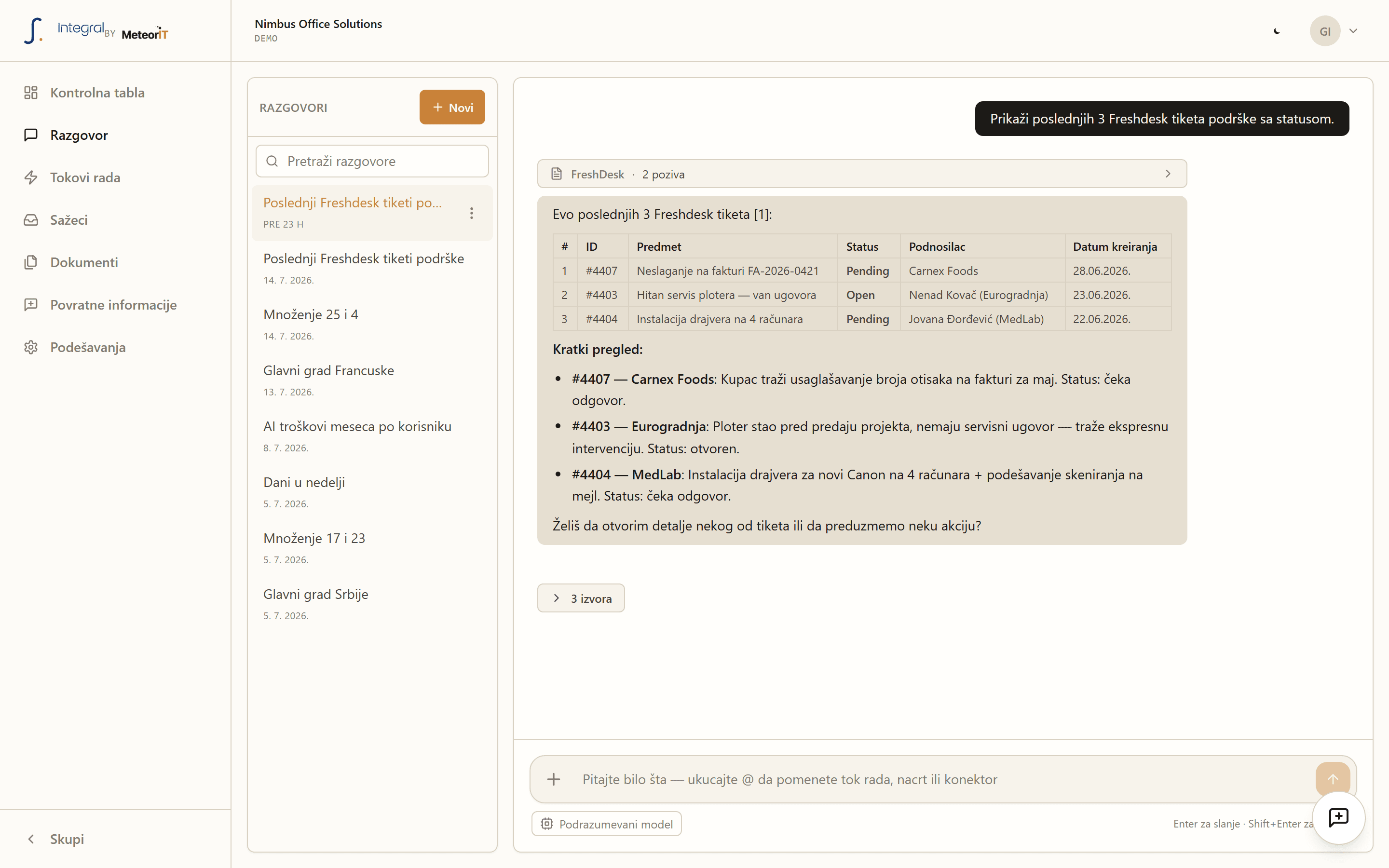Click the plus attachment icon in message box
The height and width of the screenshot is (868, 1389).
coord(553,779)
